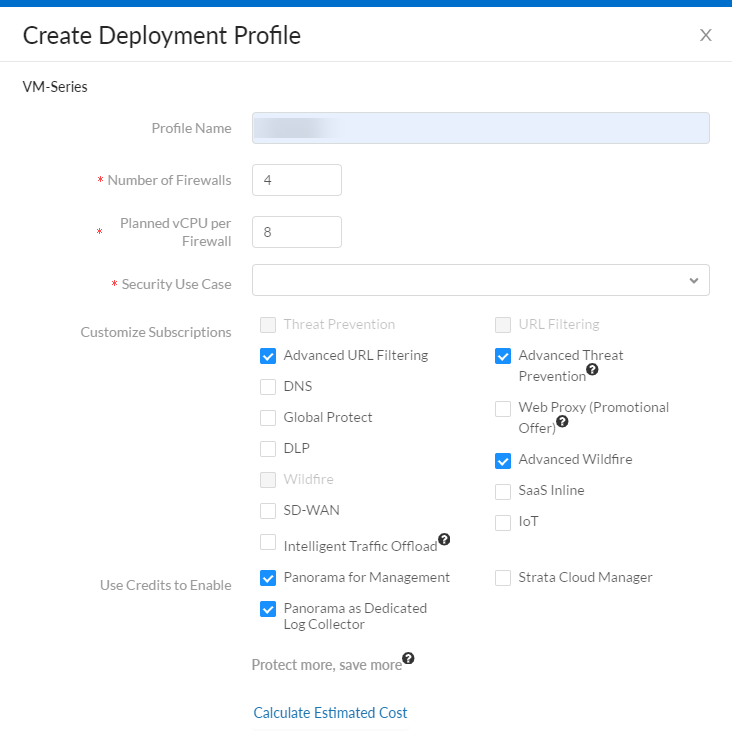Click the Number of Firewalls input field
The image size is (732, 740).
click(x=297, y=180)
